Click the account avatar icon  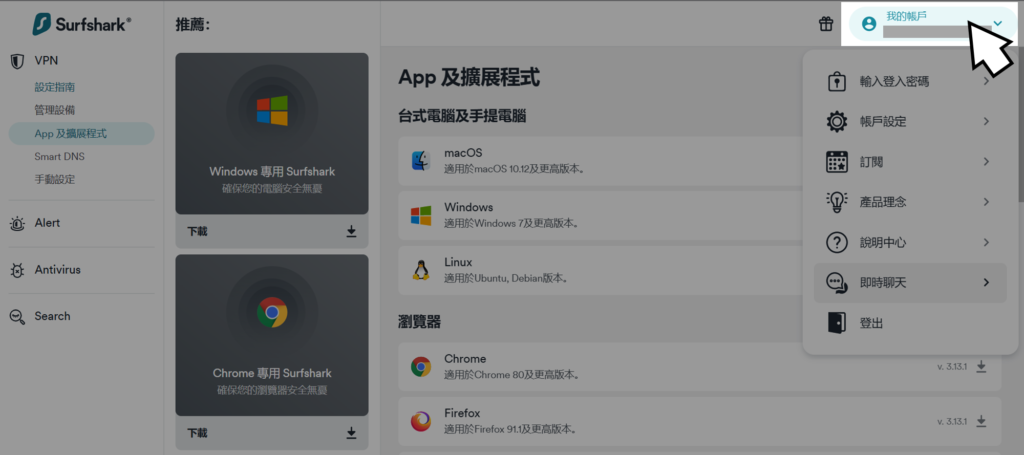[x=869, y=24]
